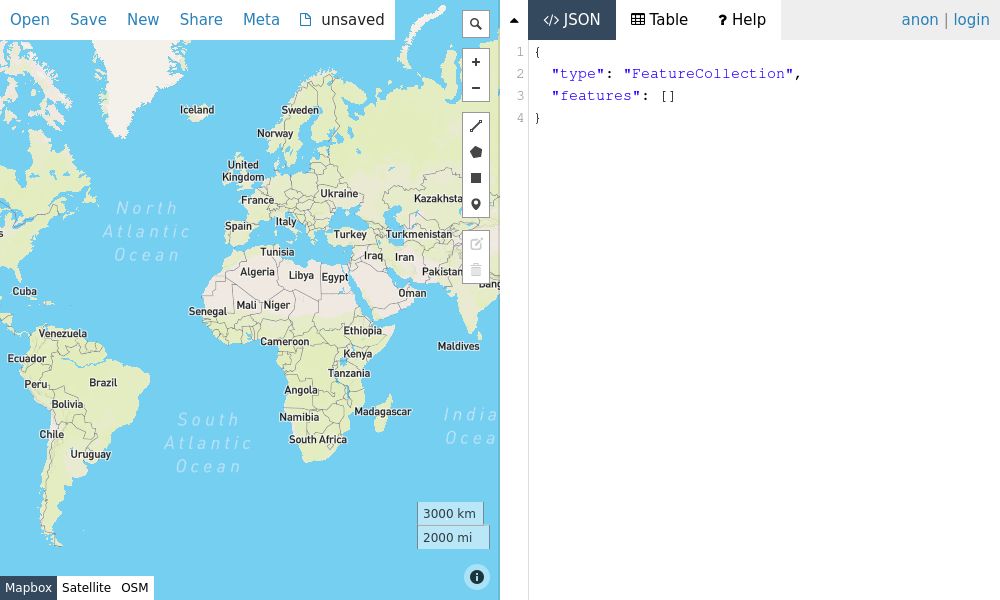Open the map search magnifier

pos(476,23)
